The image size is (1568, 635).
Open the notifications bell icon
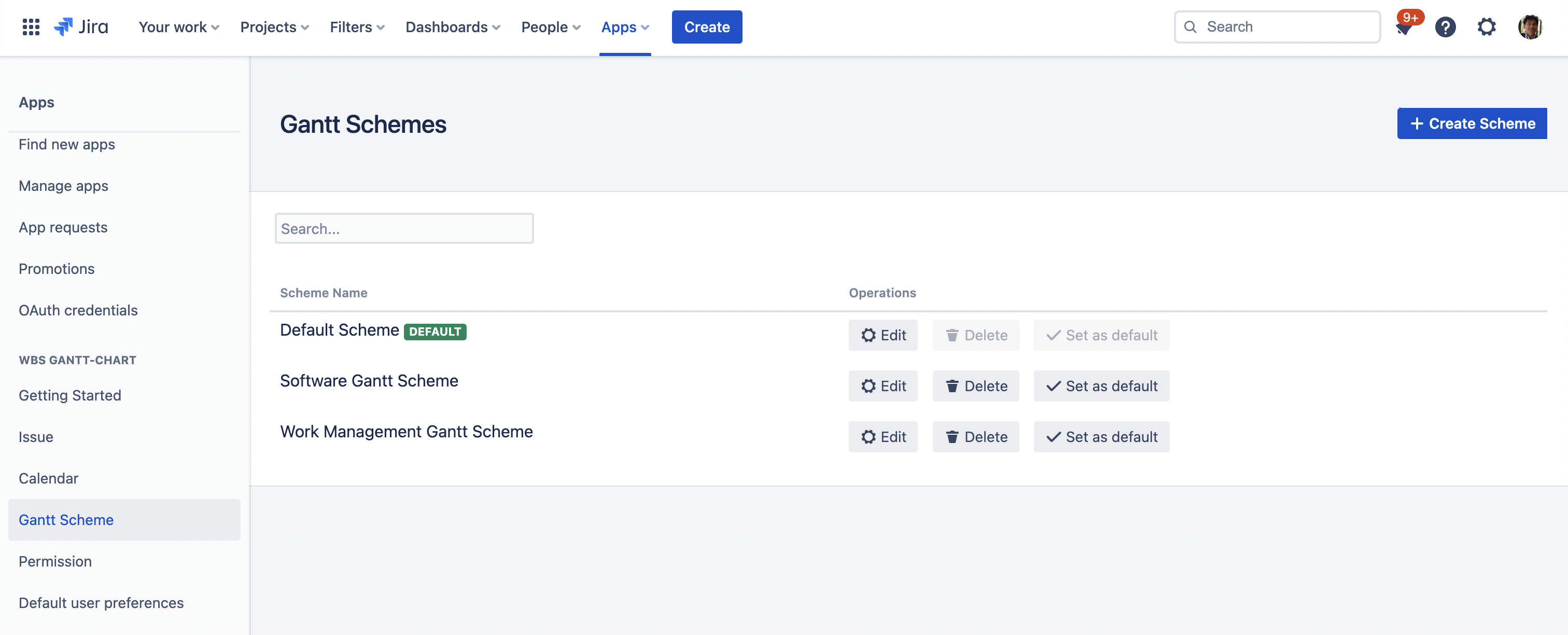[1404, 27]
